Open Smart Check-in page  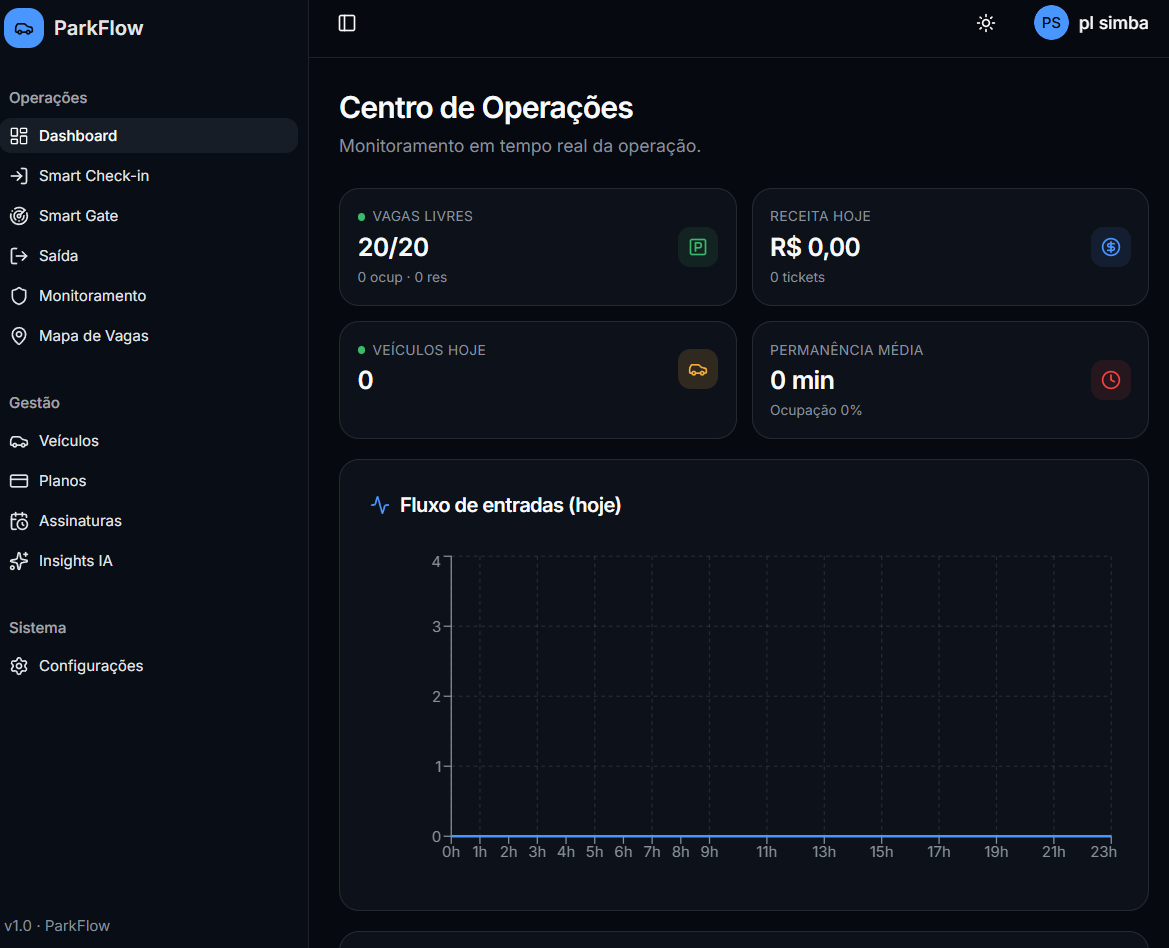tap(149, 176)
